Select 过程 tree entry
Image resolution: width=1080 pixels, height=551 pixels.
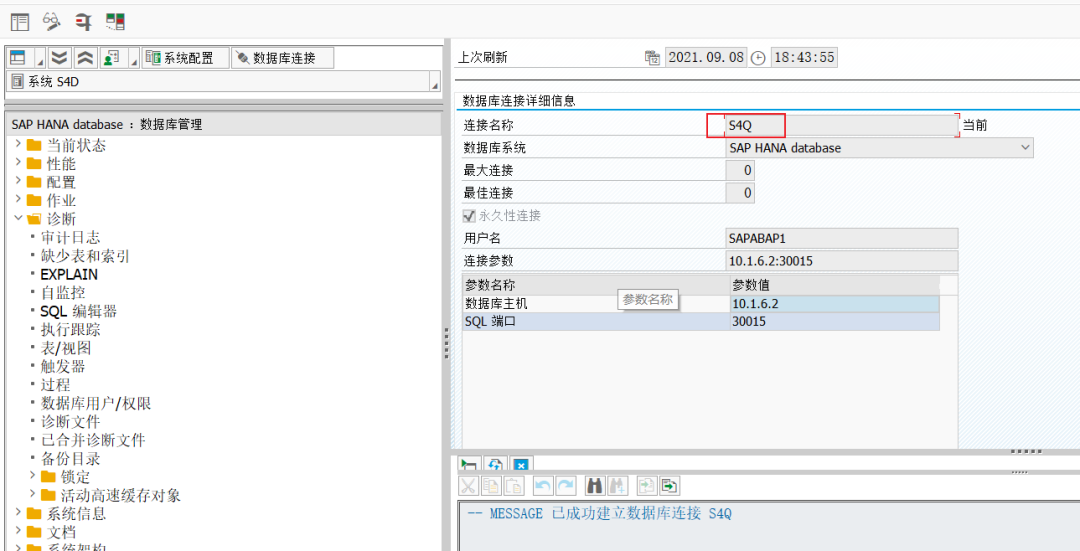[x=55, y=385]
